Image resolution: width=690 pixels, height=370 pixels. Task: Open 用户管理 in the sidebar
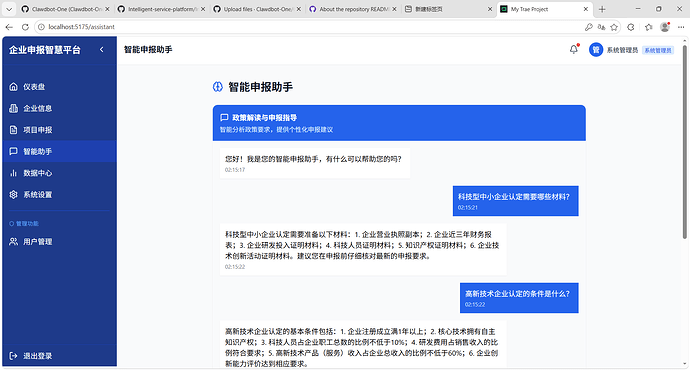tap(59, 242)
